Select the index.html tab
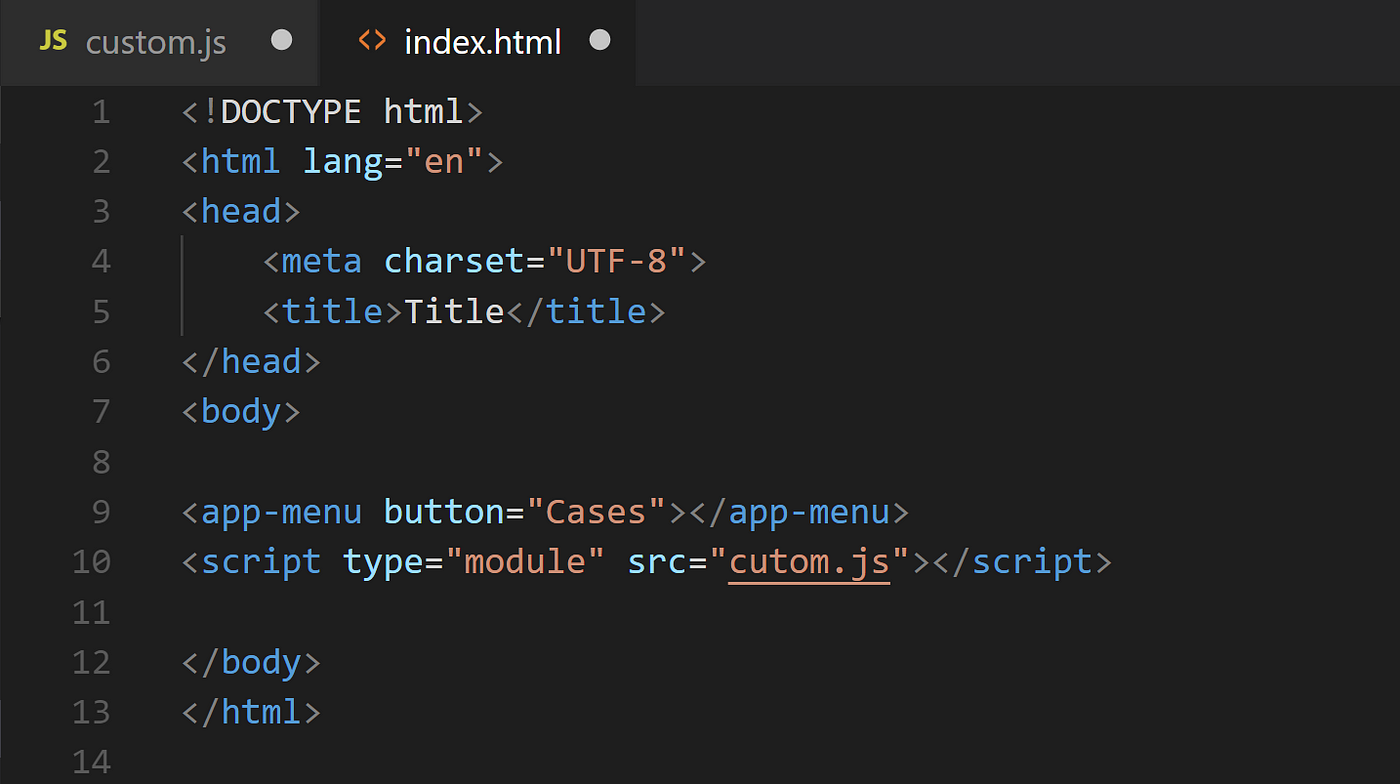The image size is (1400, 784). click(478, 42)
